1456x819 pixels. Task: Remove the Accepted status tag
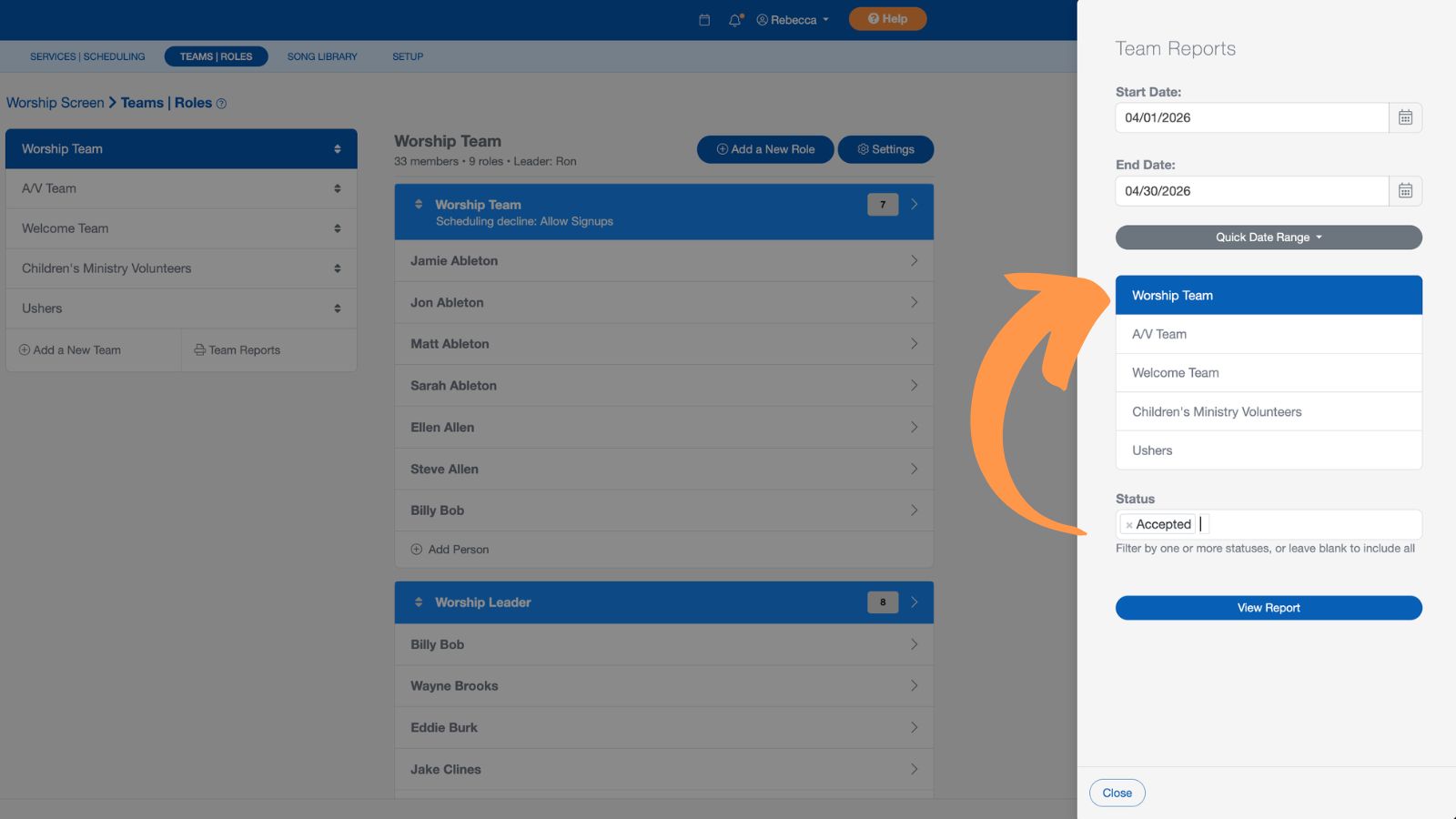point(1129,524)
